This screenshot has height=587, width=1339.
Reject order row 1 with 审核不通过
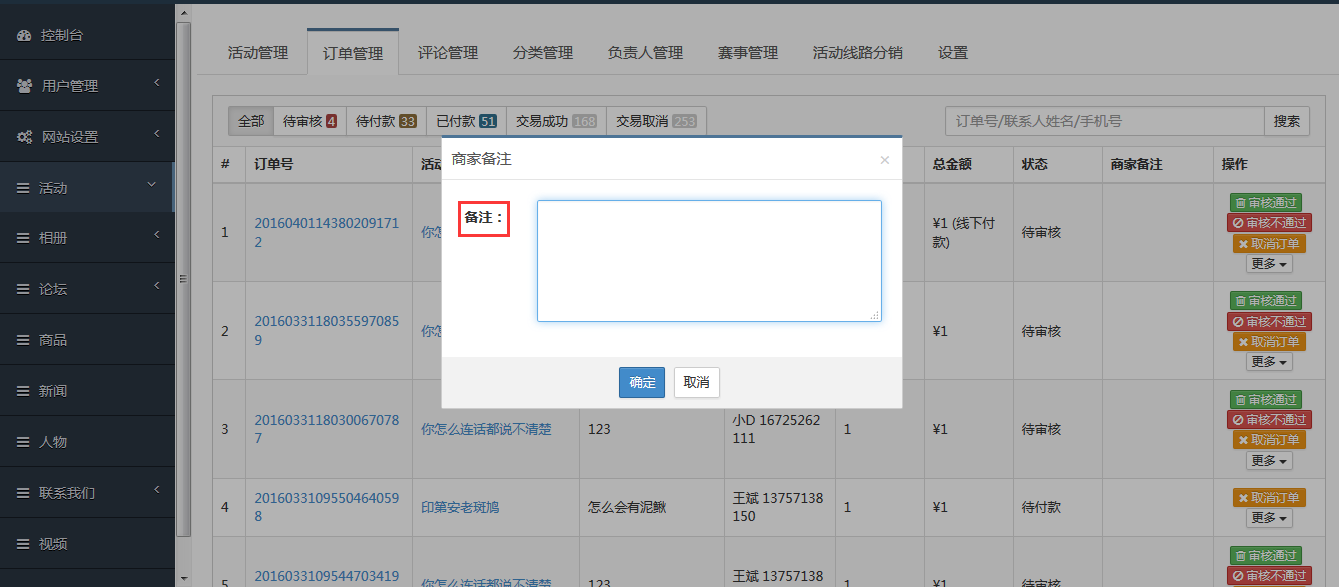[x=1269, y=223]
